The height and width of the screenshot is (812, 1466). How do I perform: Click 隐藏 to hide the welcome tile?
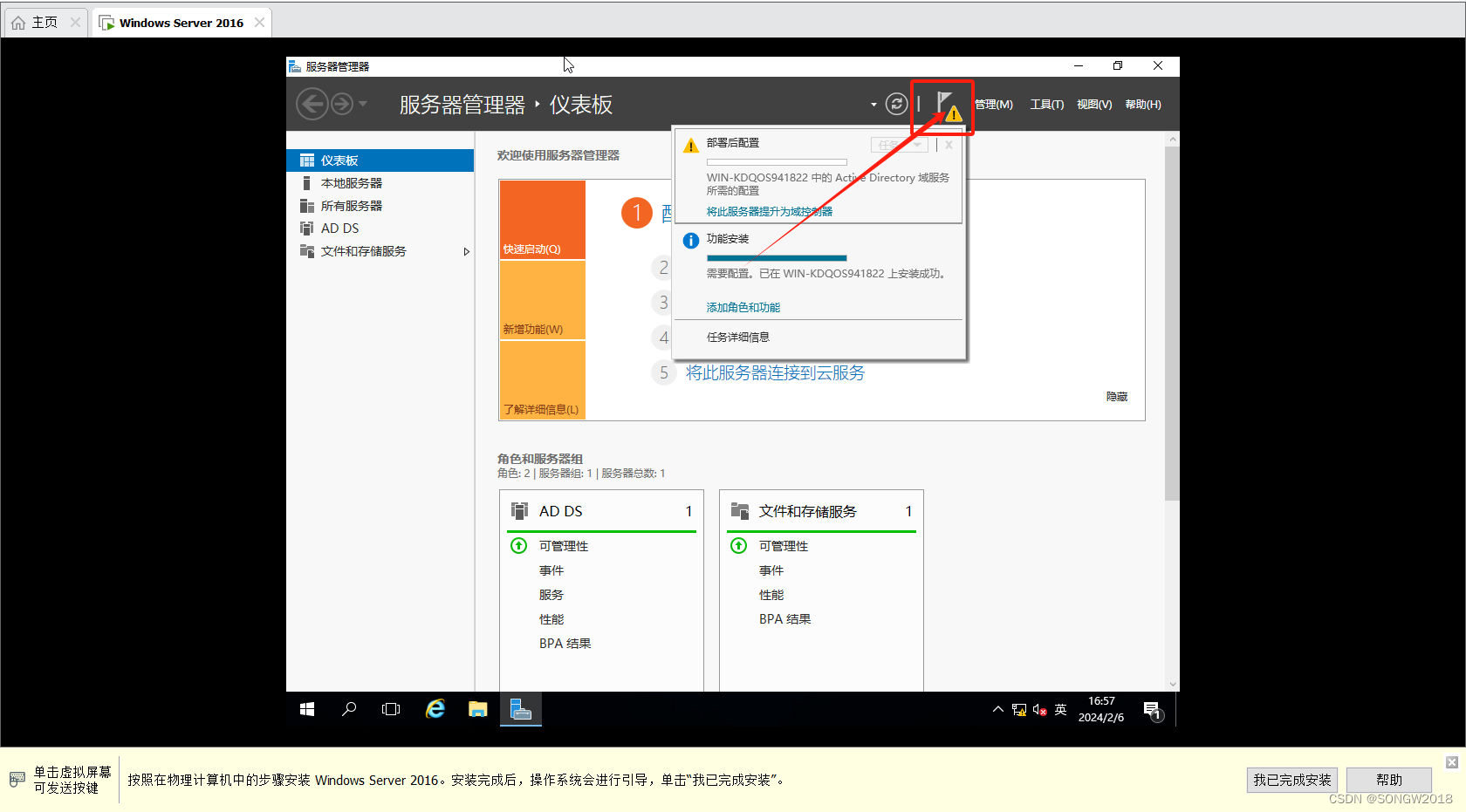pyautogui.click(x=1117, y=396)
